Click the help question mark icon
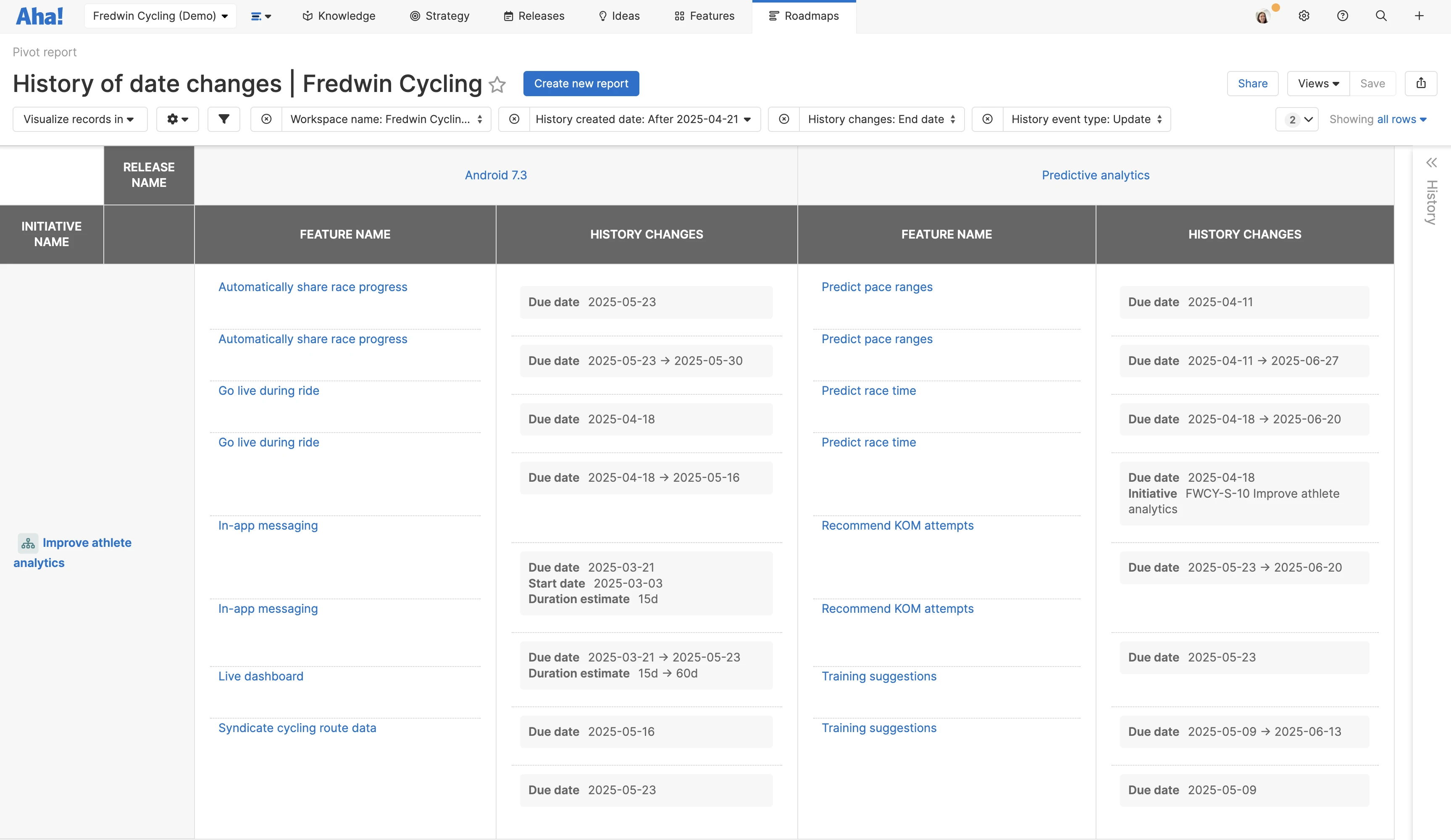This screenshot has width=1451, height=840. point(1342,16)
